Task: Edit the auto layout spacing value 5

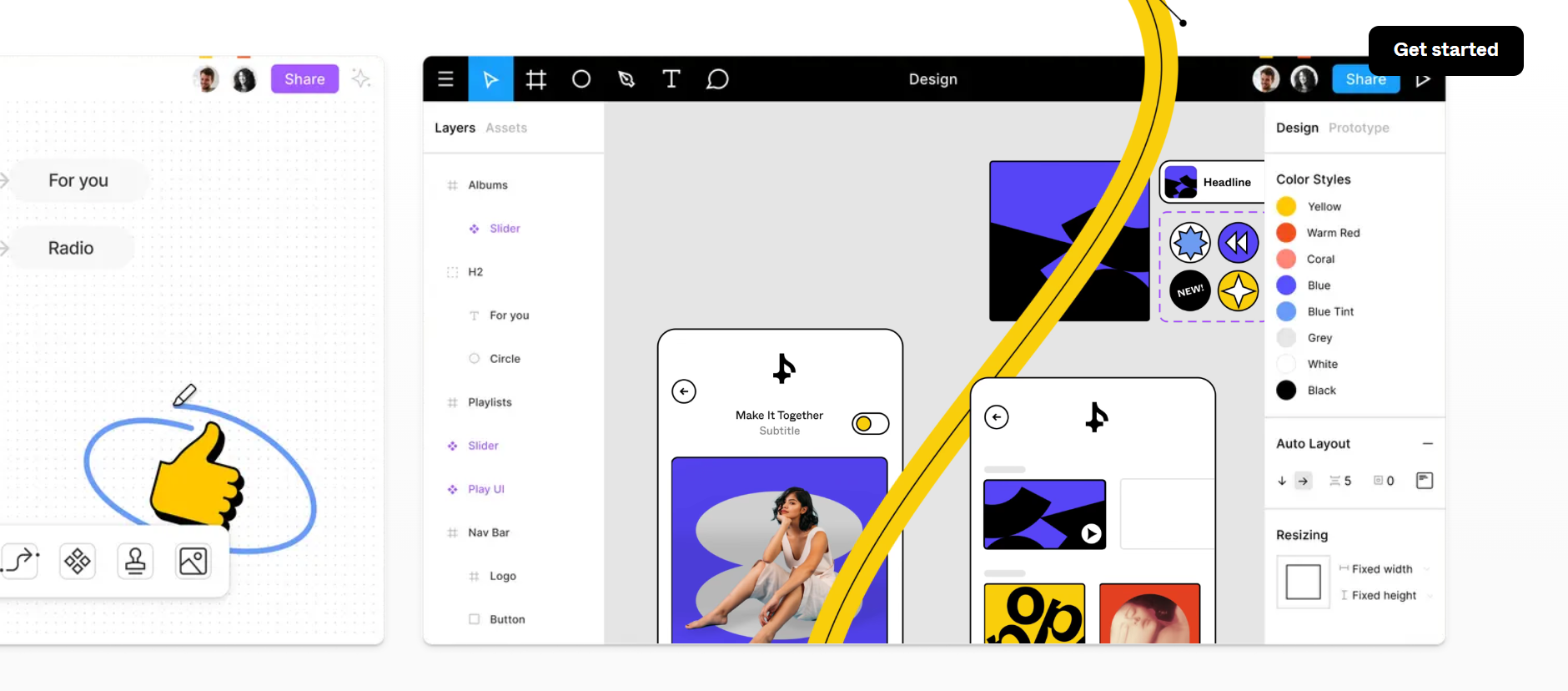Action: pos(1340,481)
